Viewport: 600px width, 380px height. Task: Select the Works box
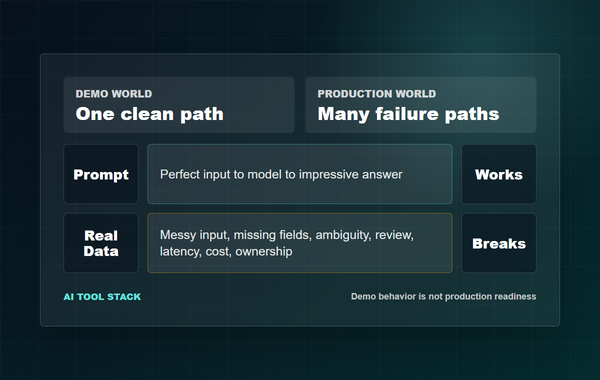click(499, 174)
